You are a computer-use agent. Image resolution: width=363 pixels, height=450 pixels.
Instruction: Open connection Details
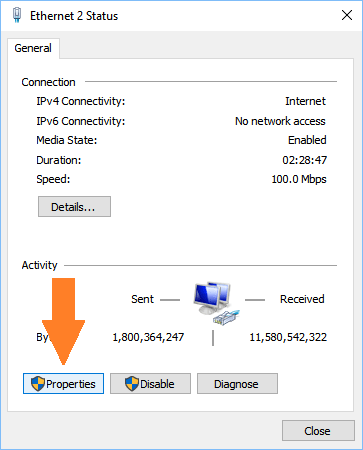point(74,207)
